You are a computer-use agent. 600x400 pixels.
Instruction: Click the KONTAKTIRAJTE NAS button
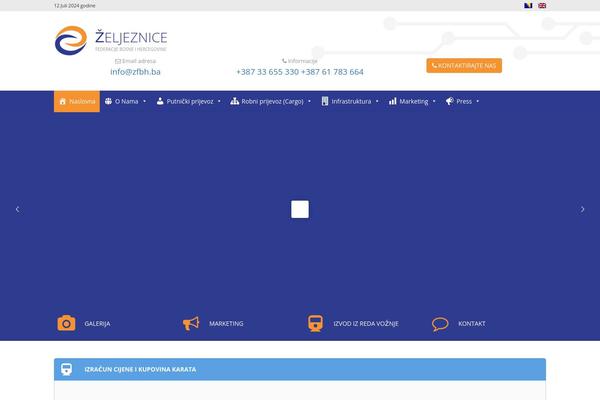click(464, 65)
